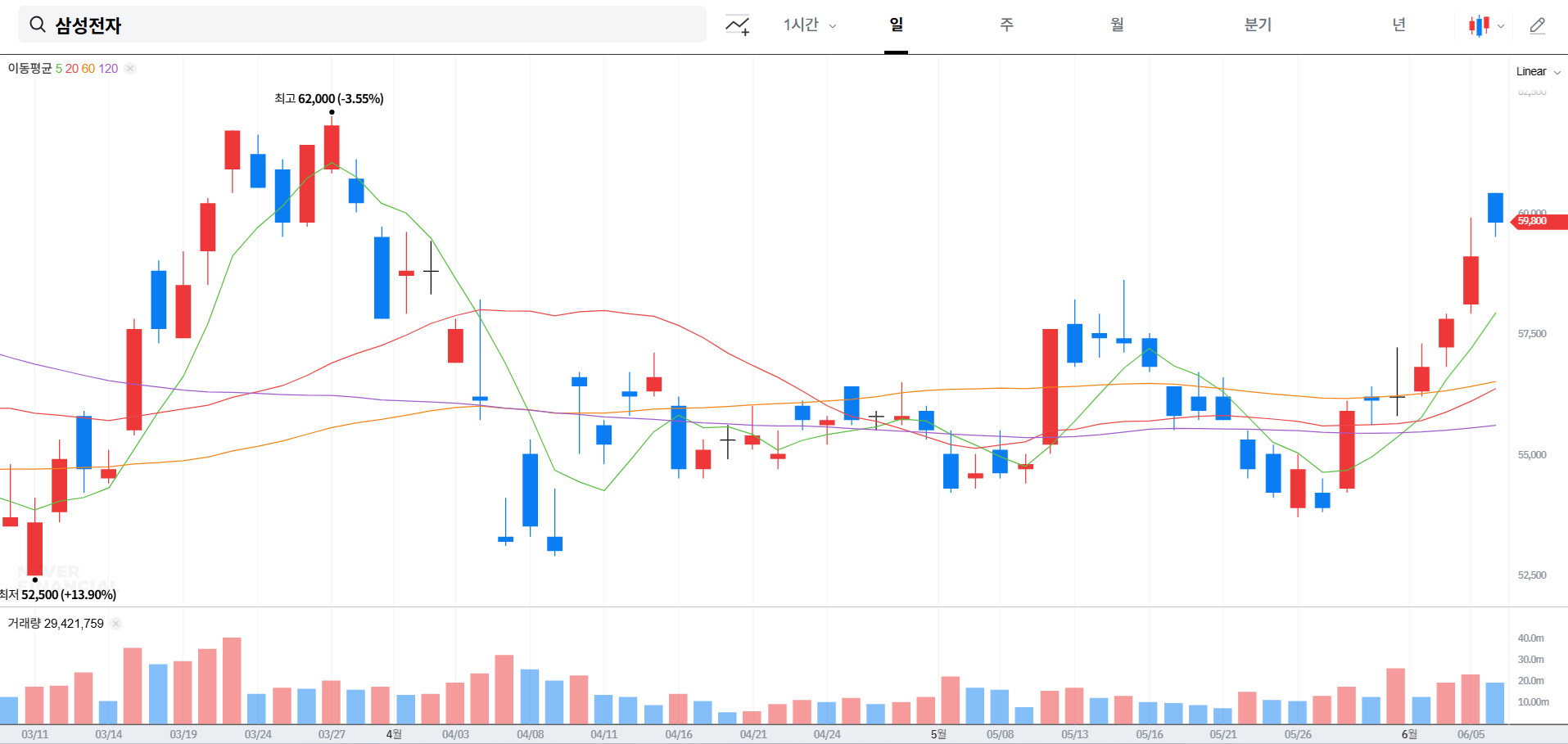
Task: Select the 일 daily tab
Action: click(897, 25)
